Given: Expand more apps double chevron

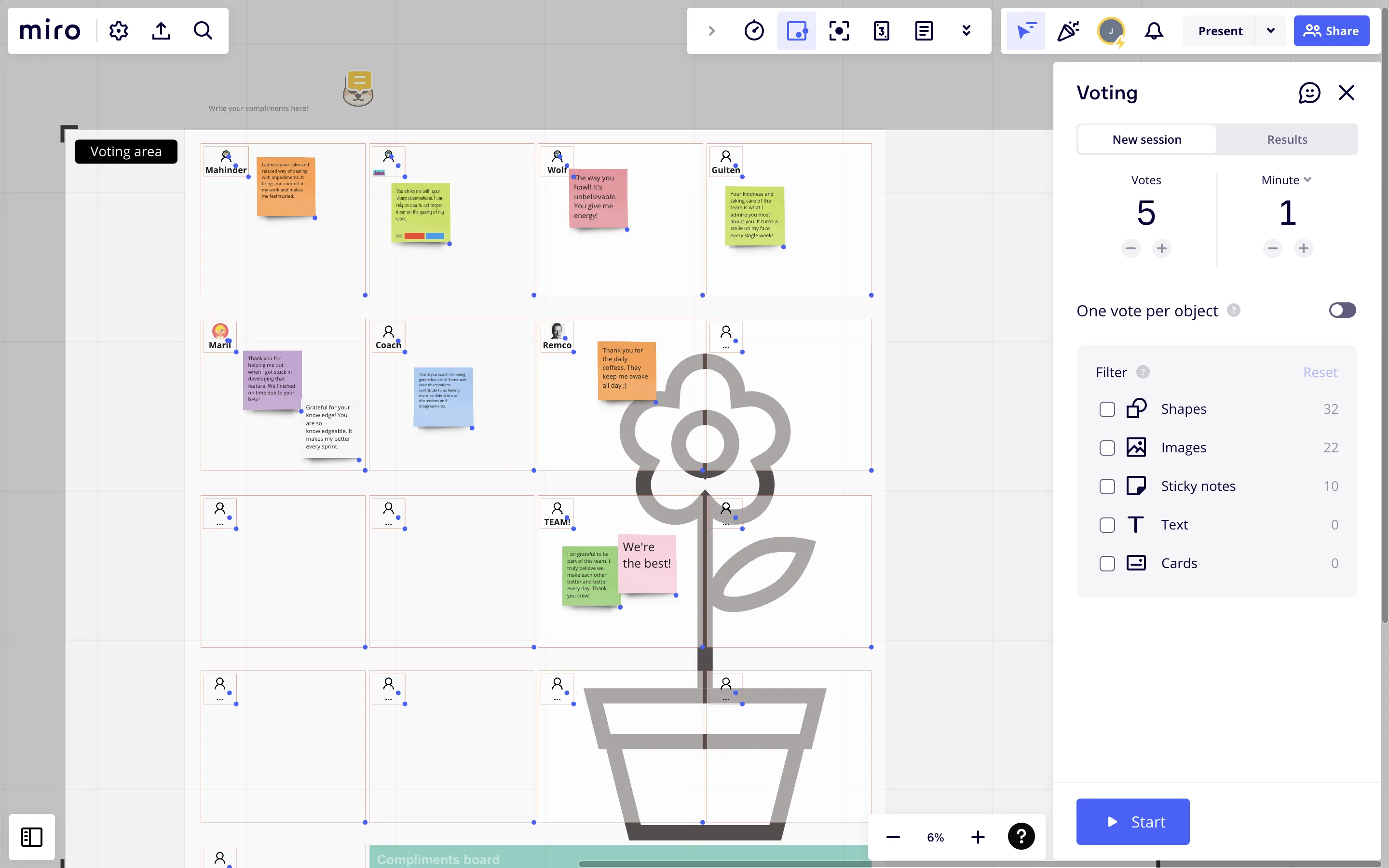Looking at the screenshot, I should [x=966, y=31].
